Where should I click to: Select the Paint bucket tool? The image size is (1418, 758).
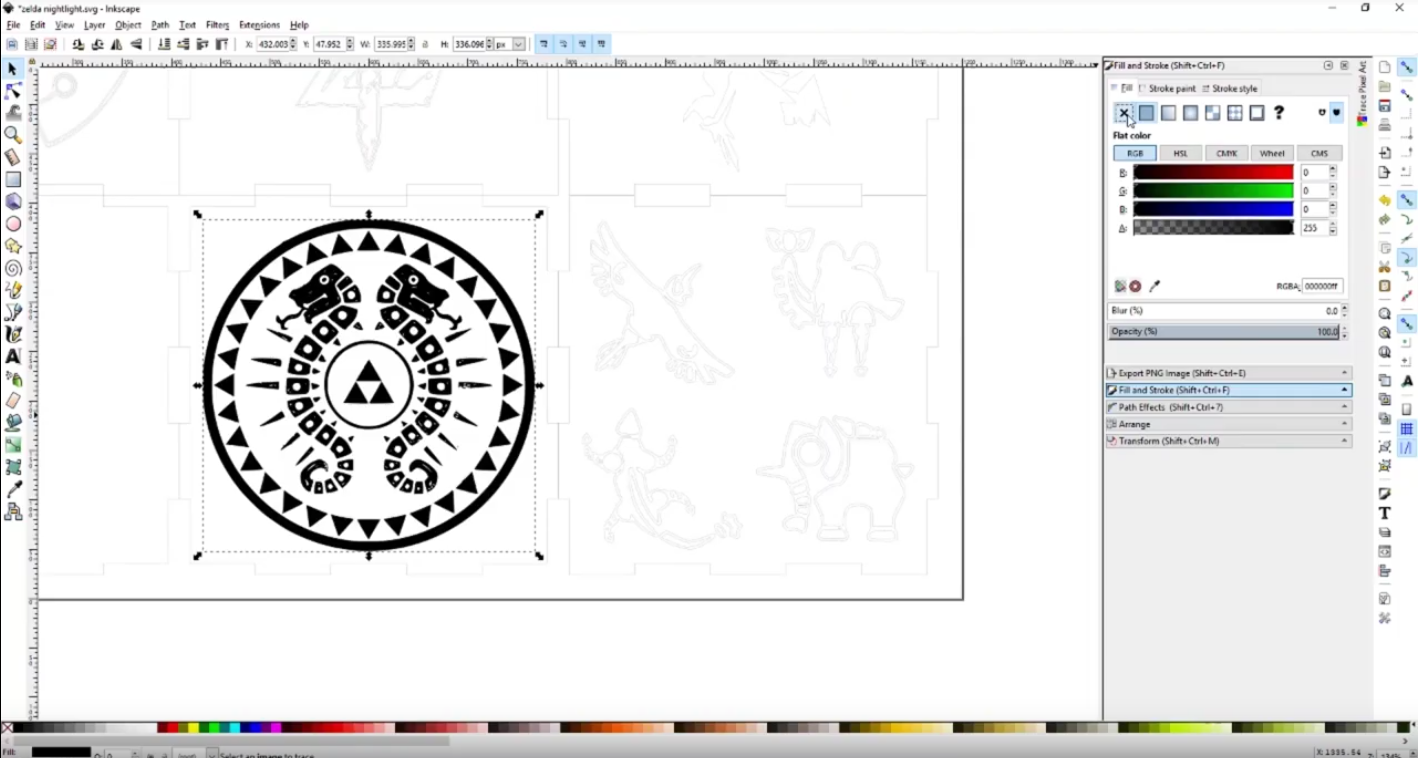click(x=13, y=422)
